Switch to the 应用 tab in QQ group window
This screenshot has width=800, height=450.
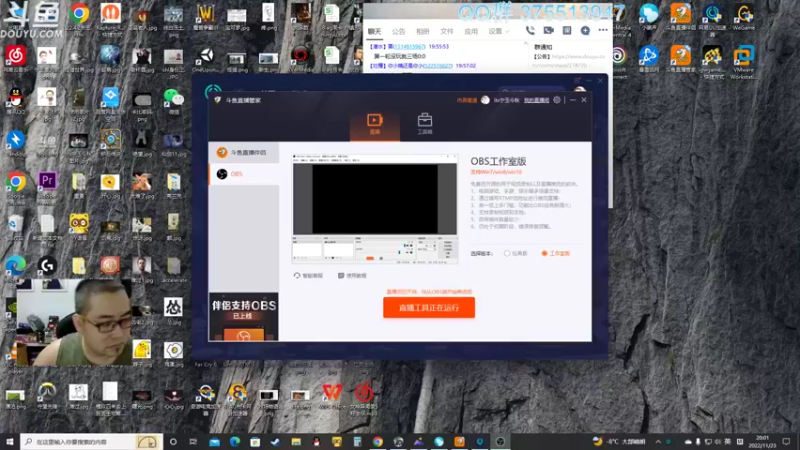pyautogui.click(x=471, y=32)
